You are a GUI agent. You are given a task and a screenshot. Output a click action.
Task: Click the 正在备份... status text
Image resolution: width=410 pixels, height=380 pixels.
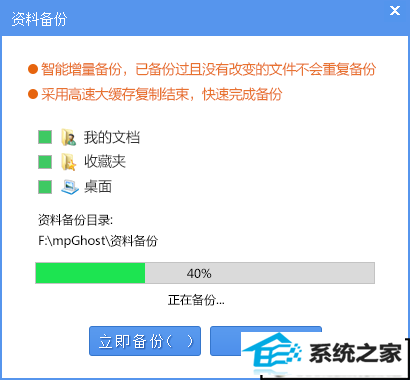(196, 300)
